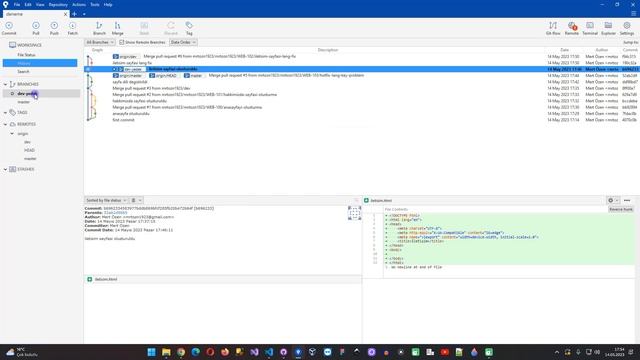Image resolution: width=640 pixels, height=360 pixels.
Task: Collapse the TAGS section
Action: click(x=5, y=112)
